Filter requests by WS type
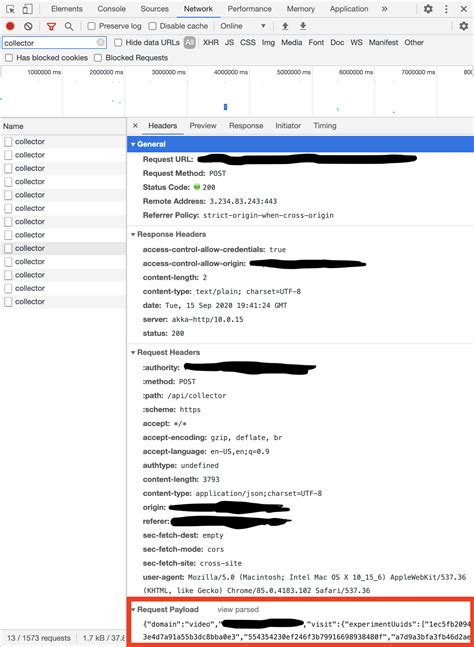Viewport: 474px width, 647px height. coord(356,43)
